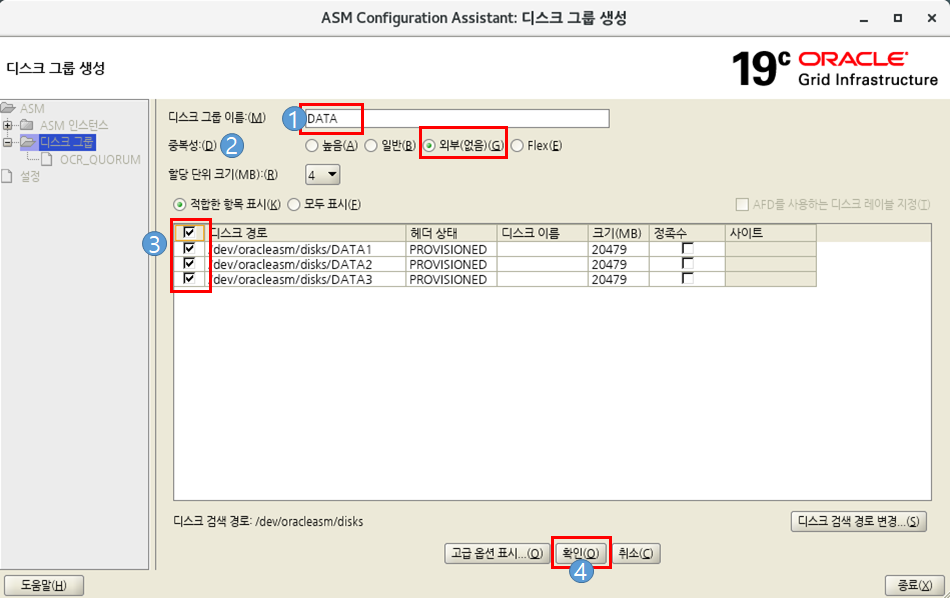950x600 pixels.
Task: Uncheck the DATA1 disk checkbox
Action: click(189, 248)
